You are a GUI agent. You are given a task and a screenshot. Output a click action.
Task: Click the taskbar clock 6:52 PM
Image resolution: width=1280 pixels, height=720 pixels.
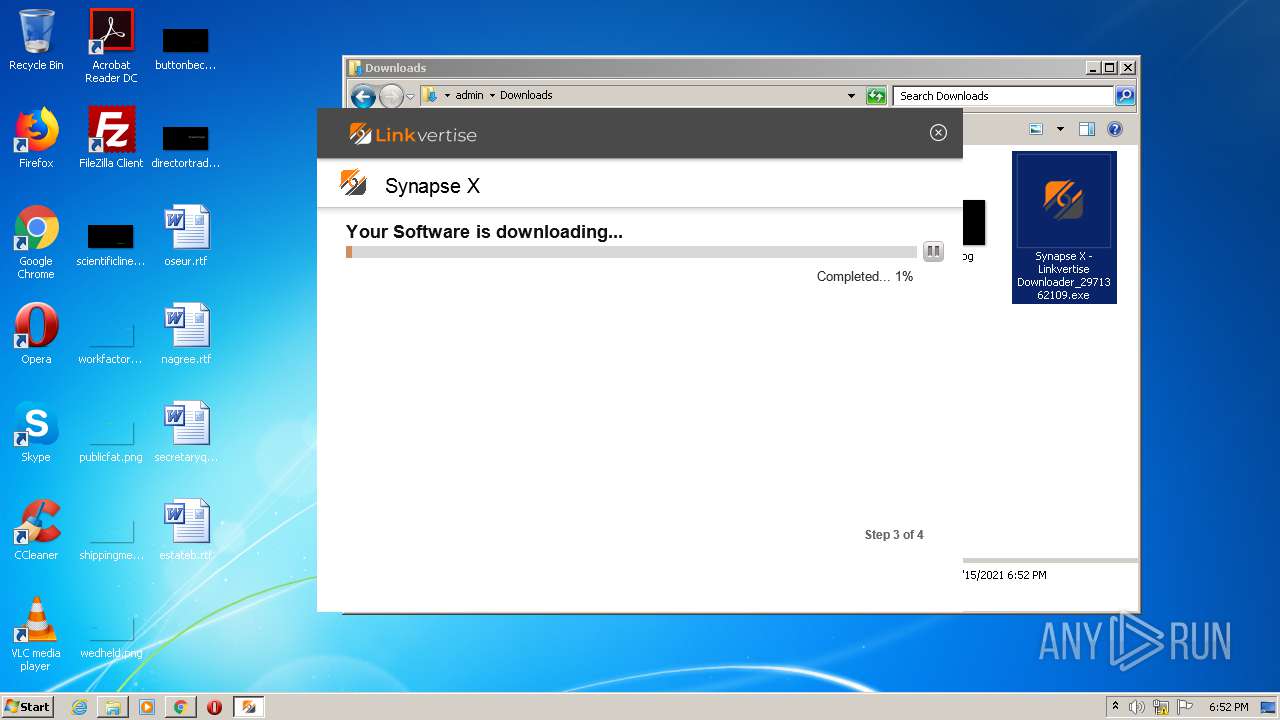pyautogui.click(x=1228, y=707)
